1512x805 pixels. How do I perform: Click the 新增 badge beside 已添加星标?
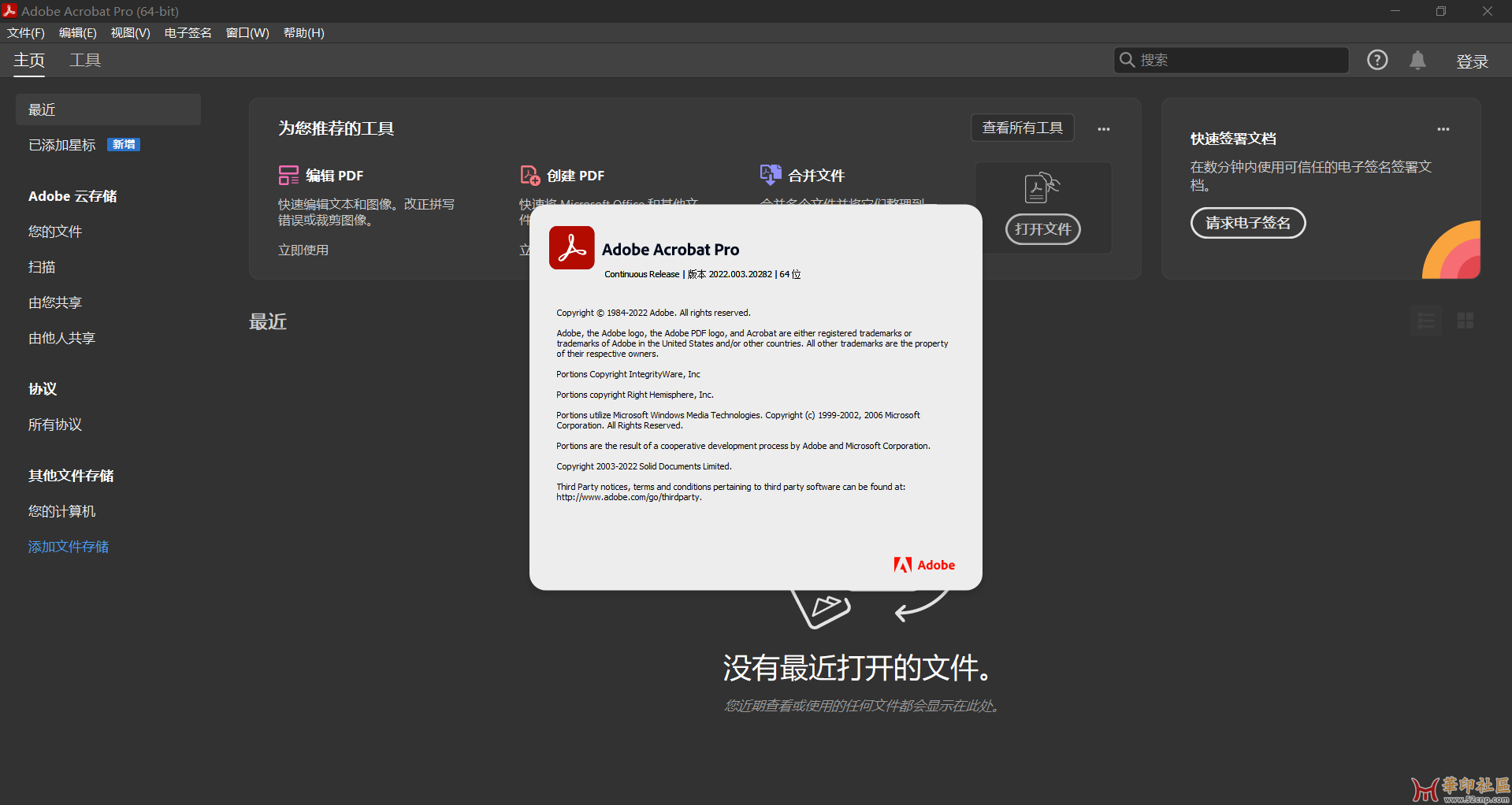coord(124,144)
